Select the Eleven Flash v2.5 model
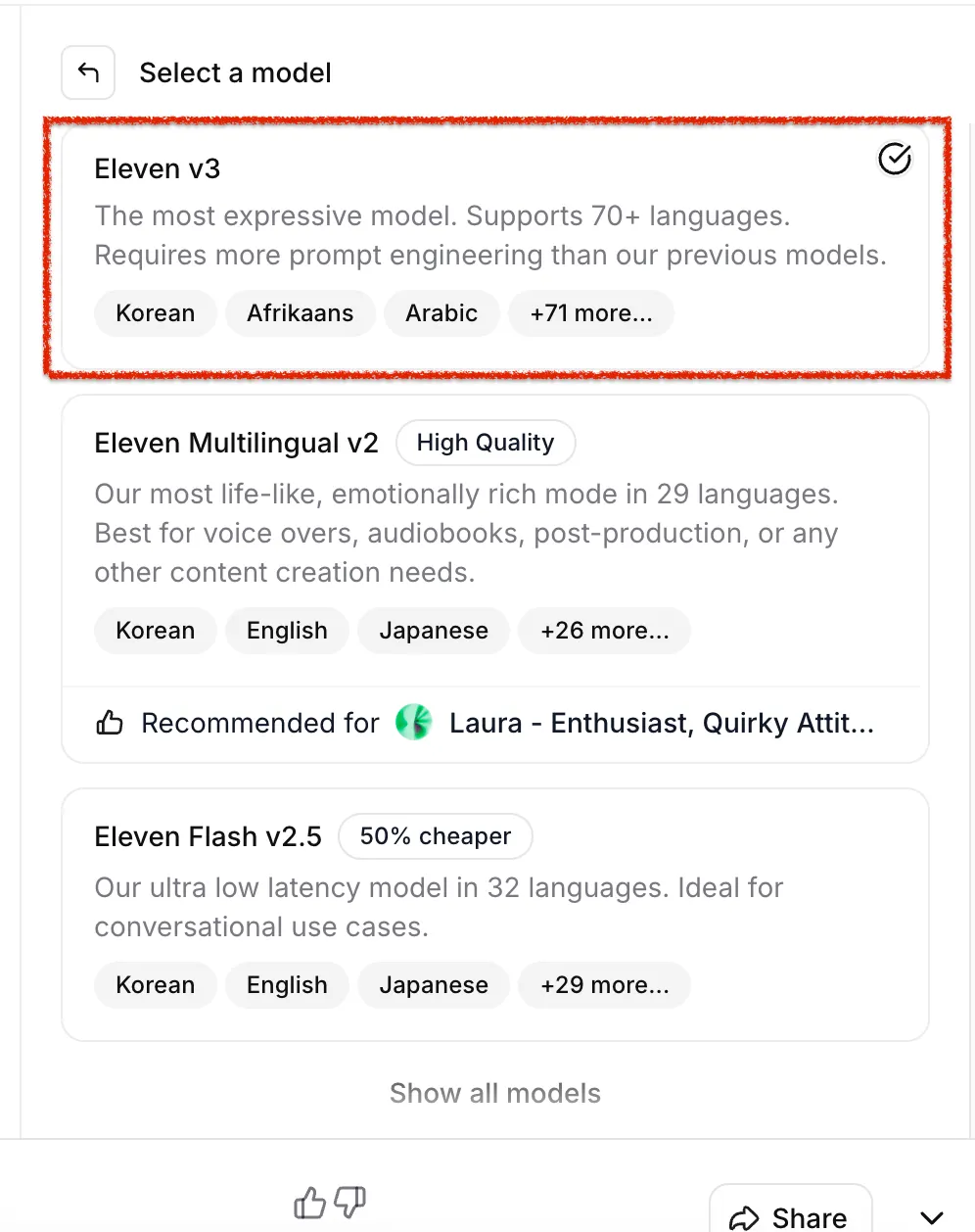Image resolution: width=975 pixels, height=1232 pixels. (x=208, y=837)
